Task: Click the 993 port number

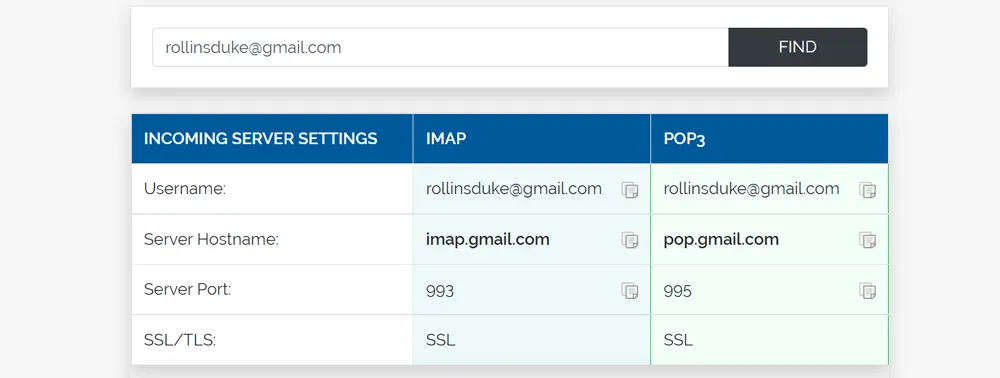Action: pyautogui.click(x=440, y=291)
